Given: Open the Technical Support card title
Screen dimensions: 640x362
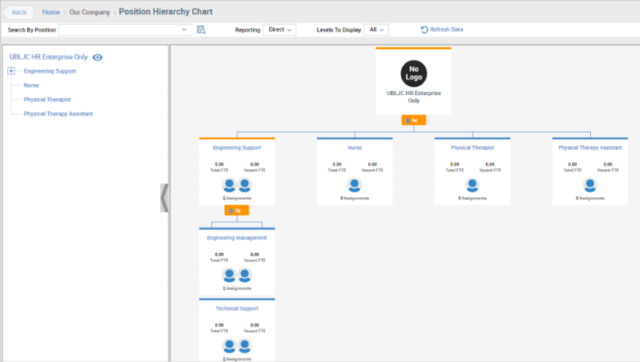Looking at the screenshot, I should pyautogui.click(x=237, y=309).
